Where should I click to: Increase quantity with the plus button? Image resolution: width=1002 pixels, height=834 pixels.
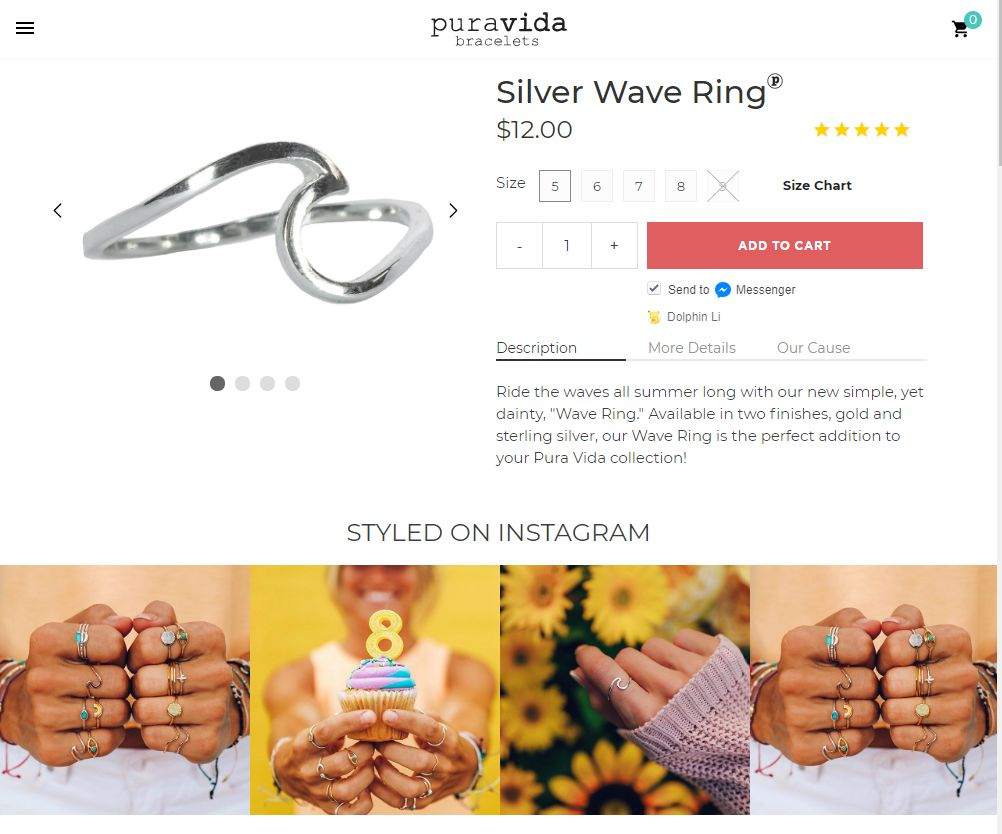[614, 245]
